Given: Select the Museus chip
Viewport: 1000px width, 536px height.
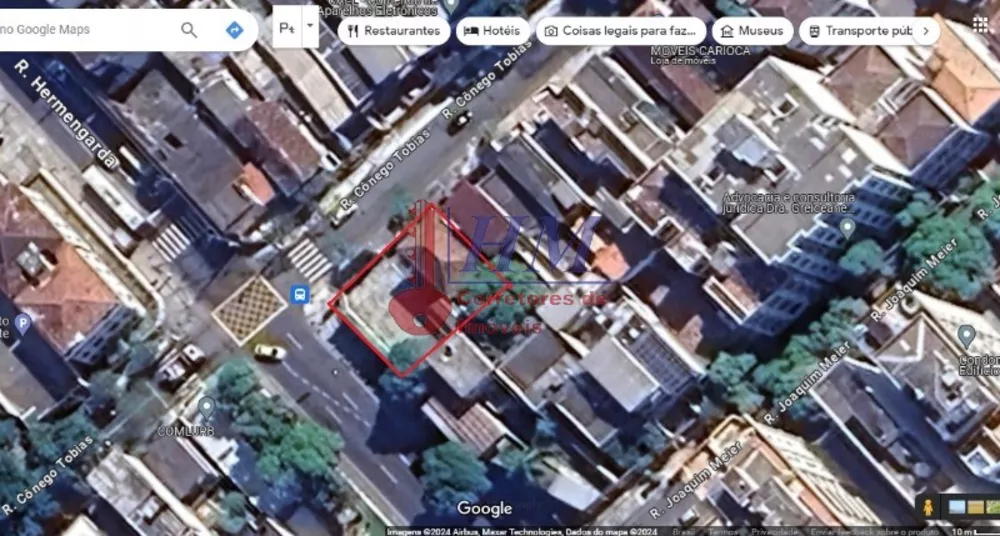Looking at the screenshot, I should coord(753,31).
